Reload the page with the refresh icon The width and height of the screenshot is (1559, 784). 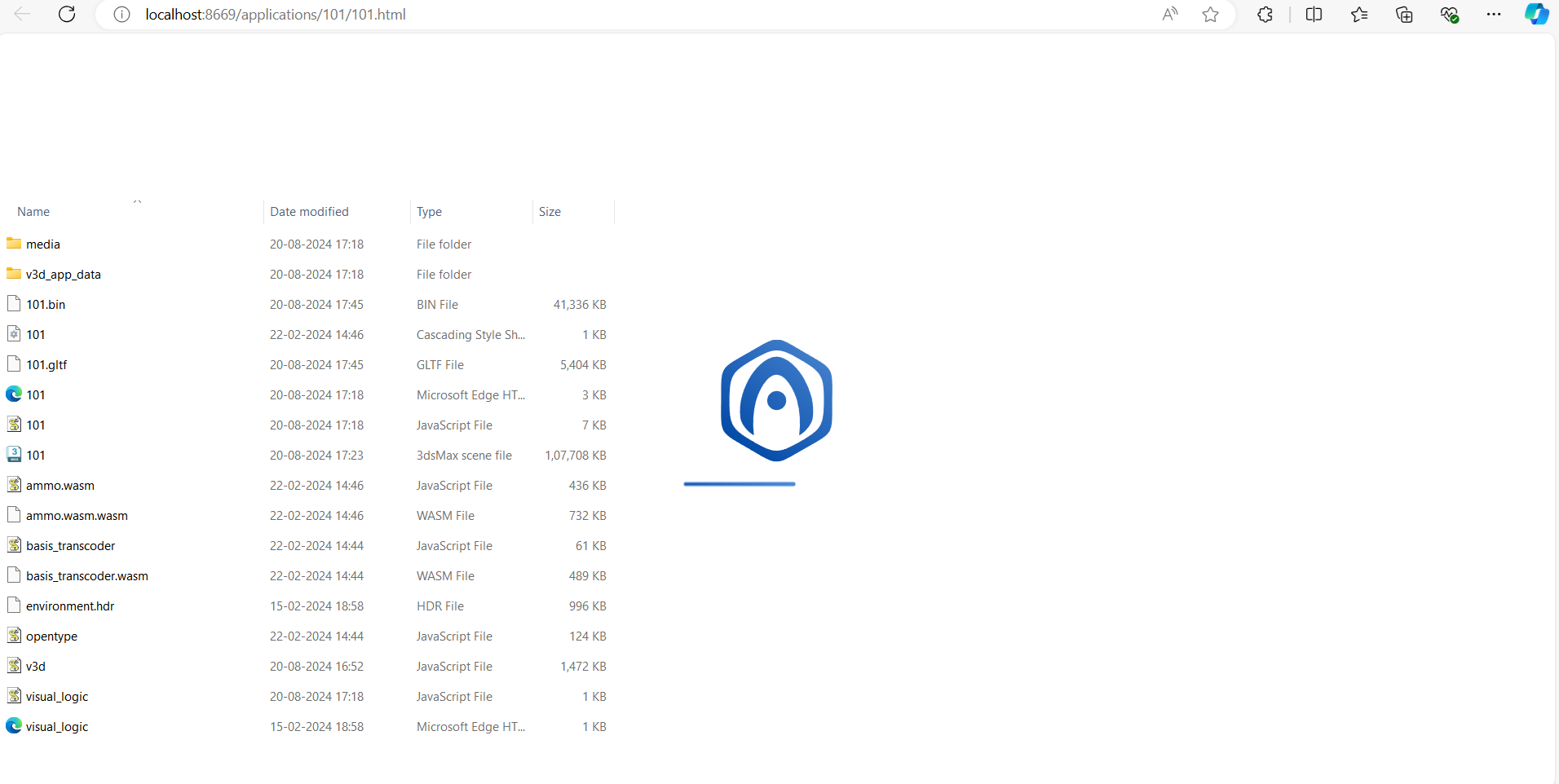pyautogui.click(x=67, y=14)
